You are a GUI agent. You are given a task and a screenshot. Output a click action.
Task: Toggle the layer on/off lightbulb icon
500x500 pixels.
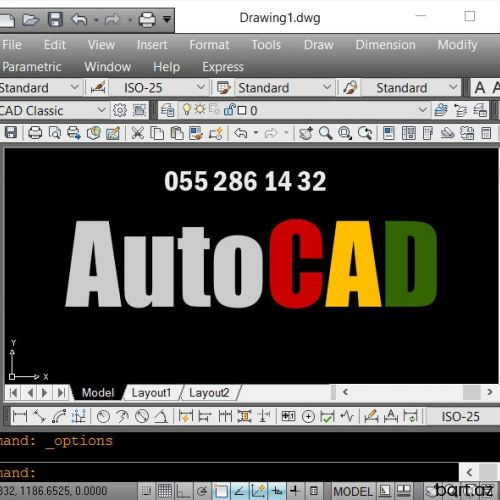[187, 109]
